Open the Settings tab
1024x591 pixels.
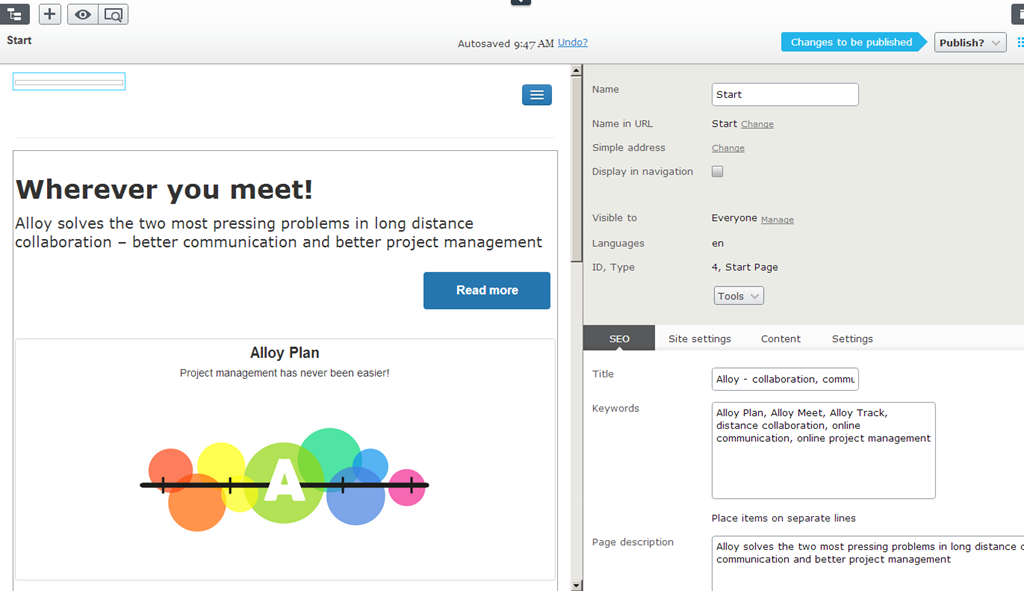[x=852, y=339]
